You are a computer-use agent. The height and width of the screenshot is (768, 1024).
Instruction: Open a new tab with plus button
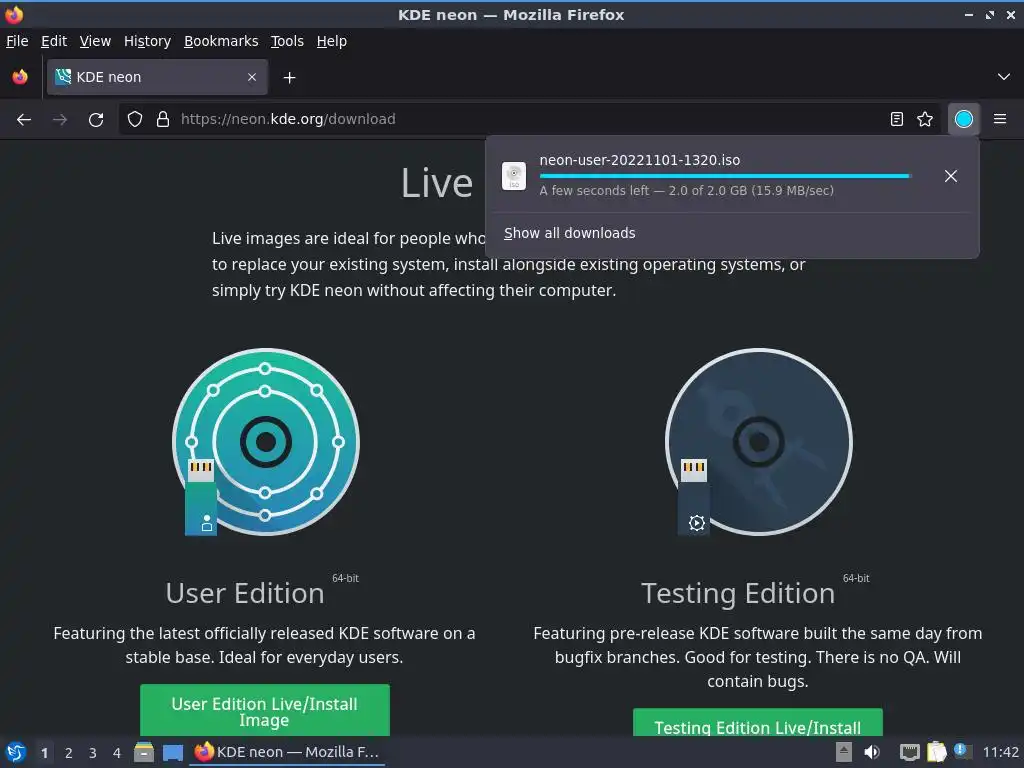(289, 78)
